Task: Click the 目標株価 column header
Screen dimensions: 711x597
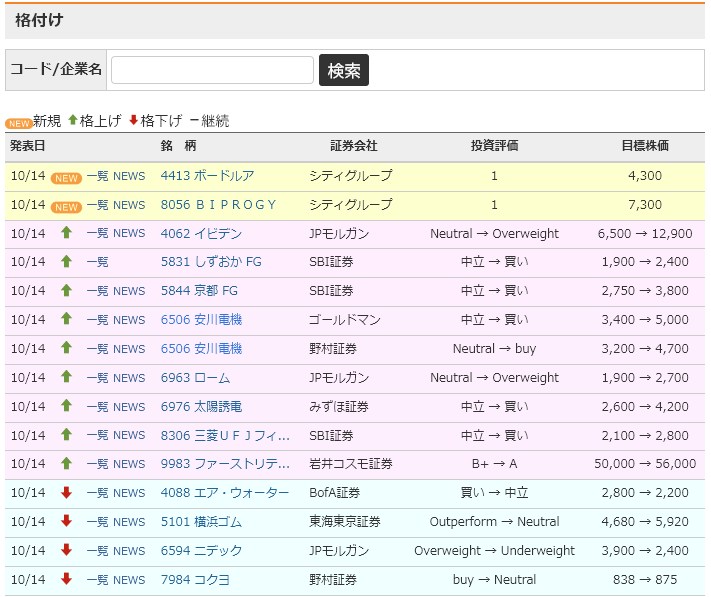Action: [644, 146]
